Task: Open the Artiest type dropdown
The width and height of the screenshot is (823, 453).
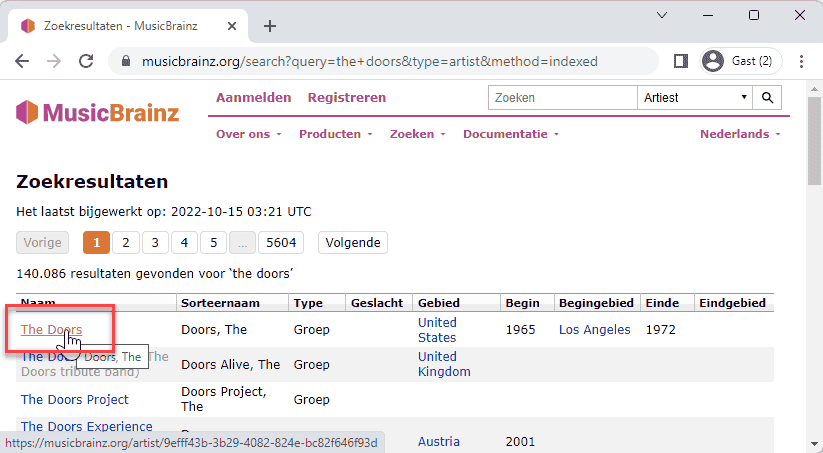Action: [x=695, y=98]
